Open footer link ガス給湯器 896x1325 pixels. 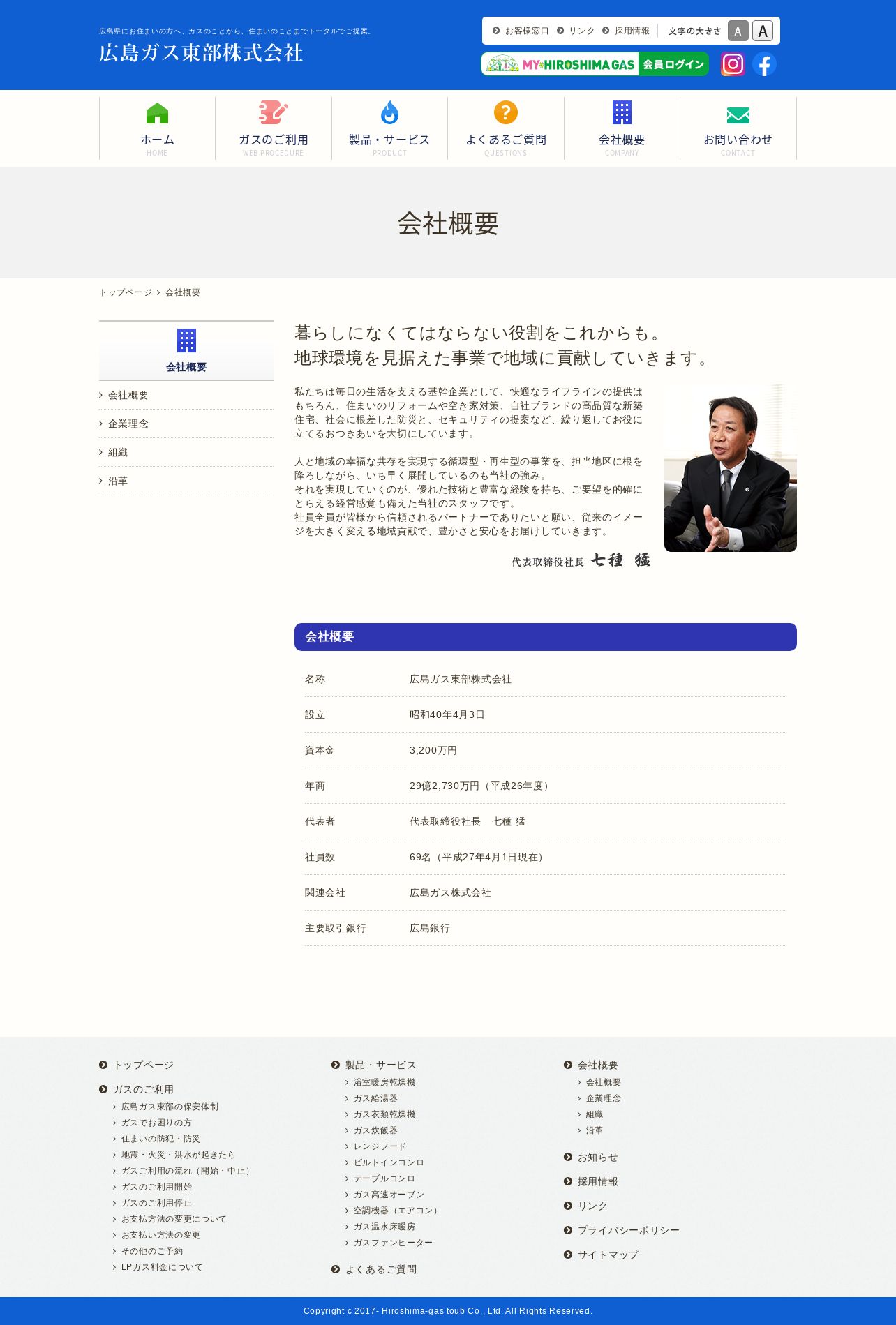pyautogui.click(x=375, y=1098)
